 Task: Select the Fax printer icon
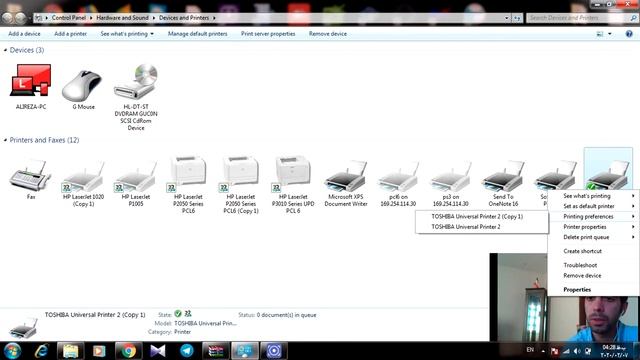(x=31, y=176)
